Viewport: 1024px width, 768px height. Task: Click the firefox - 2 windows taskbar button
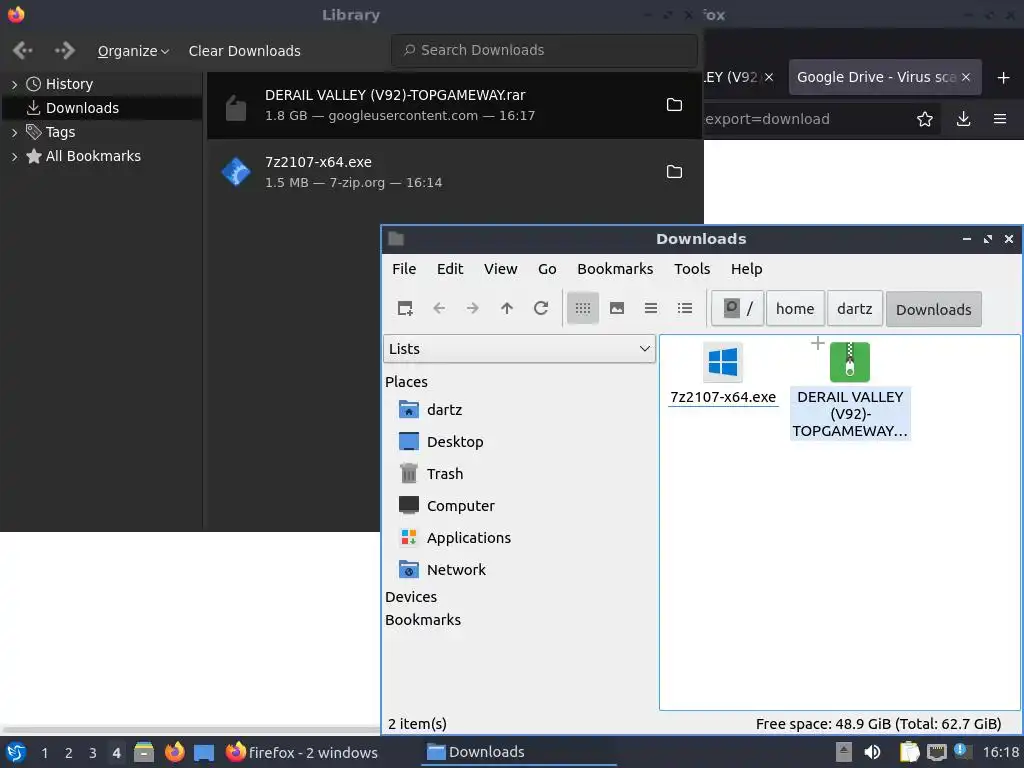point(302,752)
